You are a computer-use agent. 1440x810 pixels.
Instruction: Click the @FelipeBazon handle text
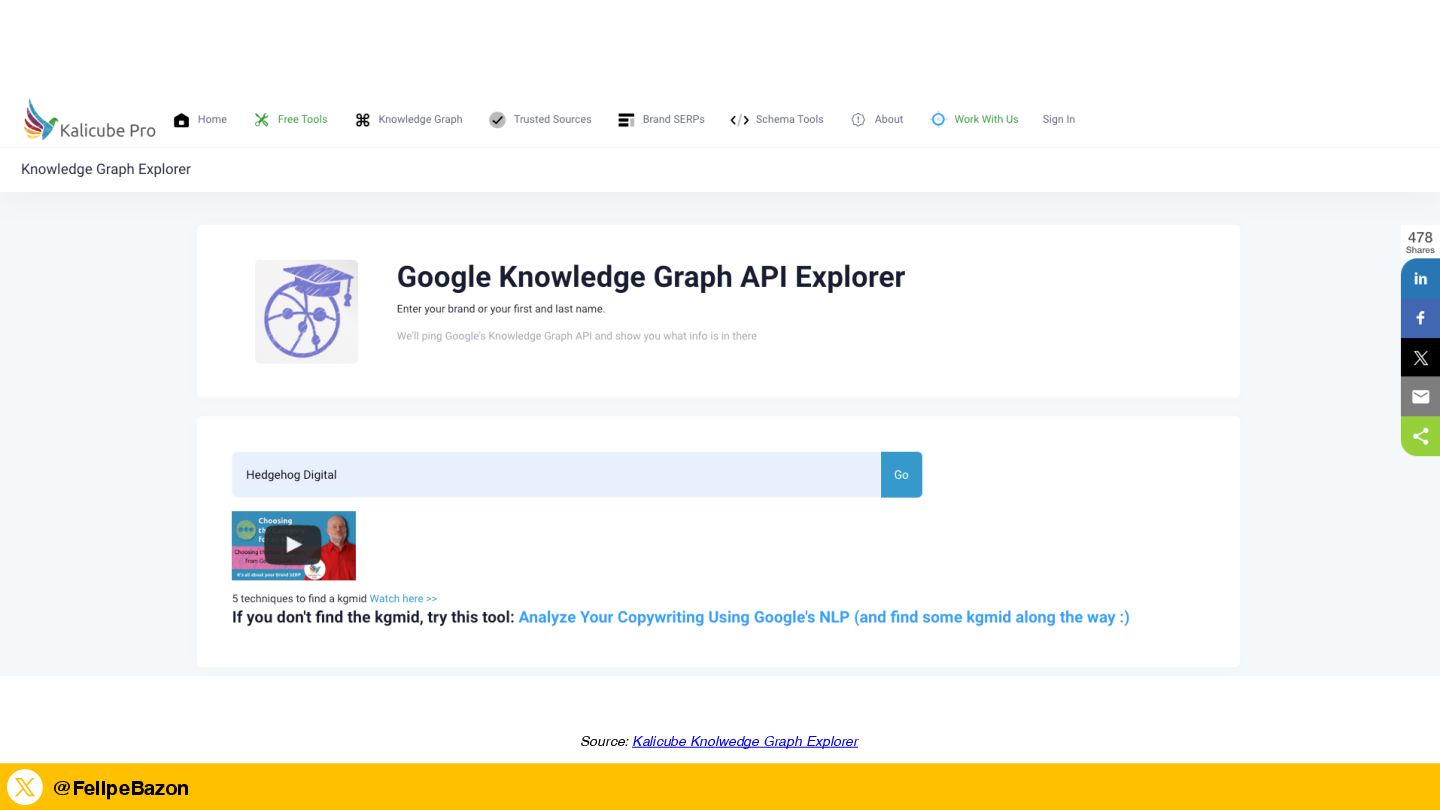click(121, 788)
